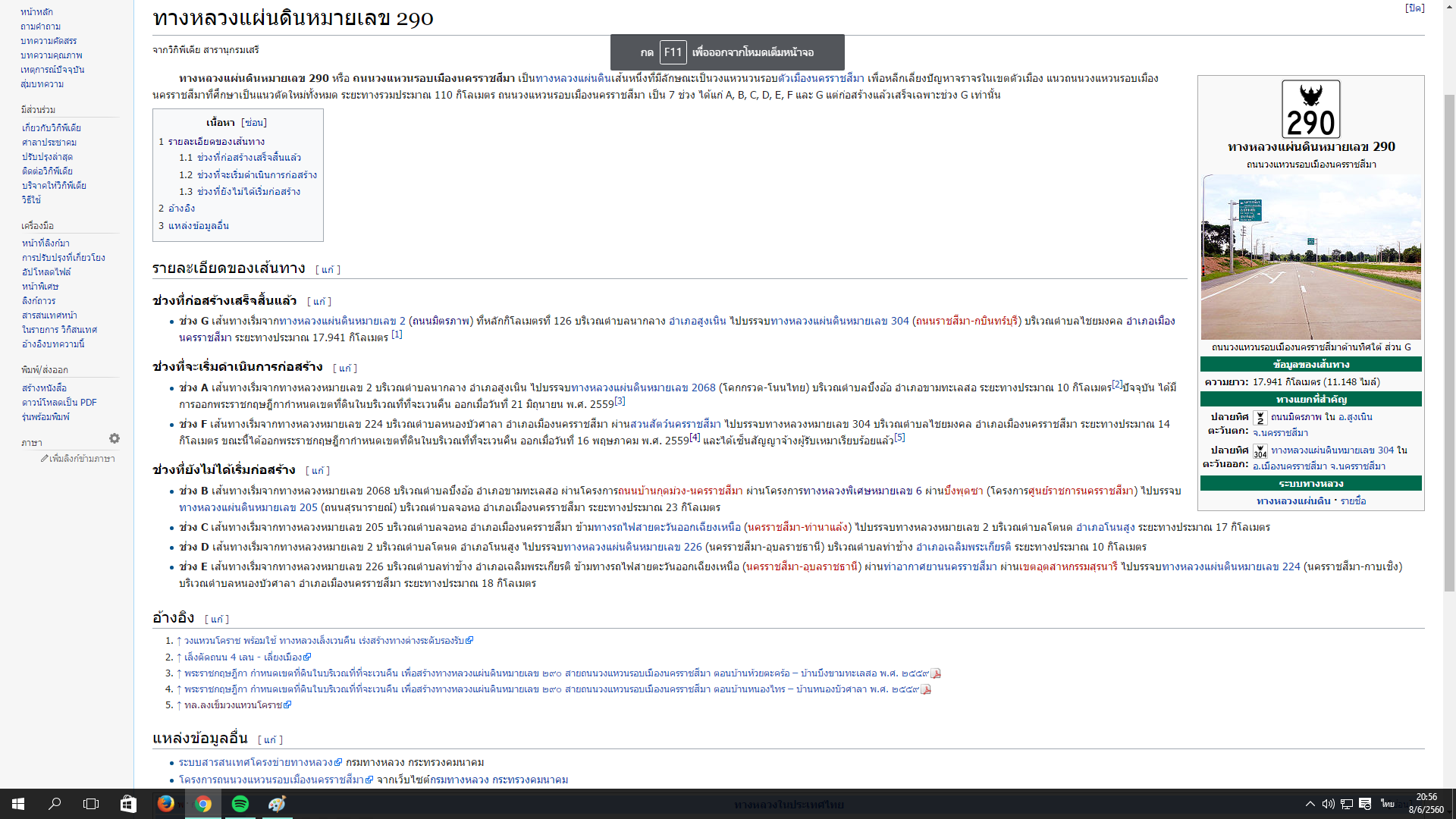
Task: Open อัปโหลดไฟล์ sidebar link
Action: [46, 272]
